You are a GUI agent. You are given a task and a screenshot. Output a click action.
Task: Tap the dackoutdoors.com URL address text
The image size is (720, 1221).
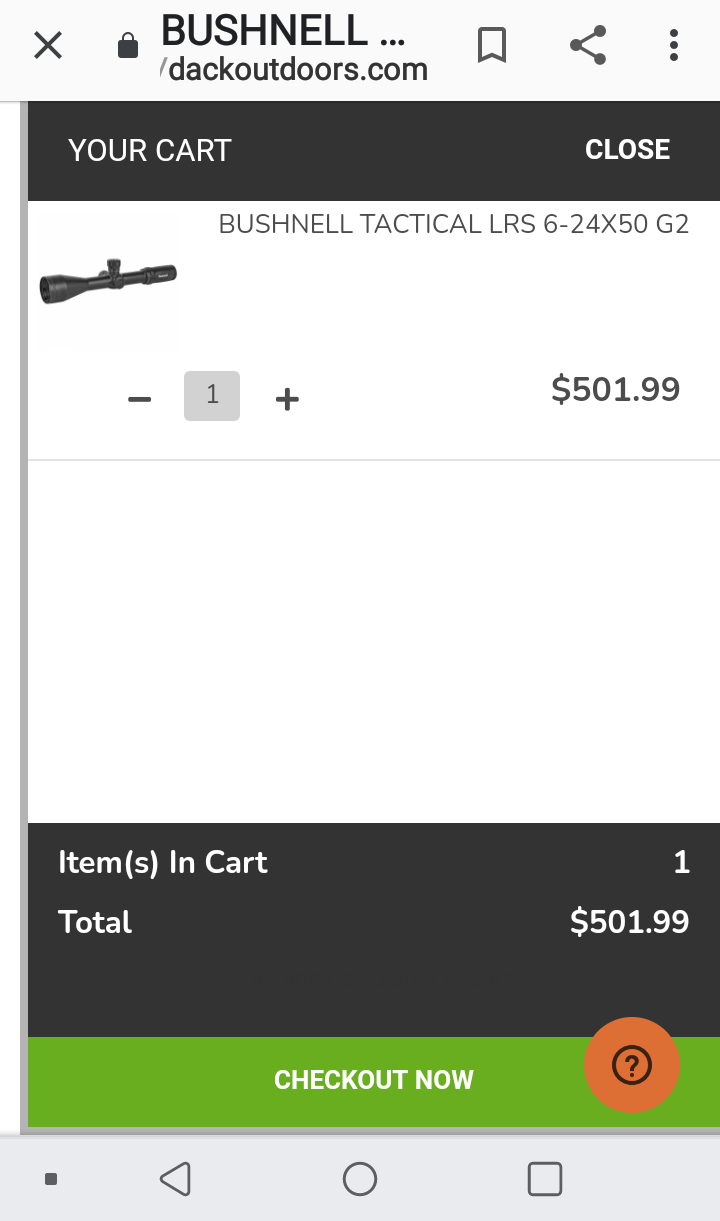[x=298, y=70]
